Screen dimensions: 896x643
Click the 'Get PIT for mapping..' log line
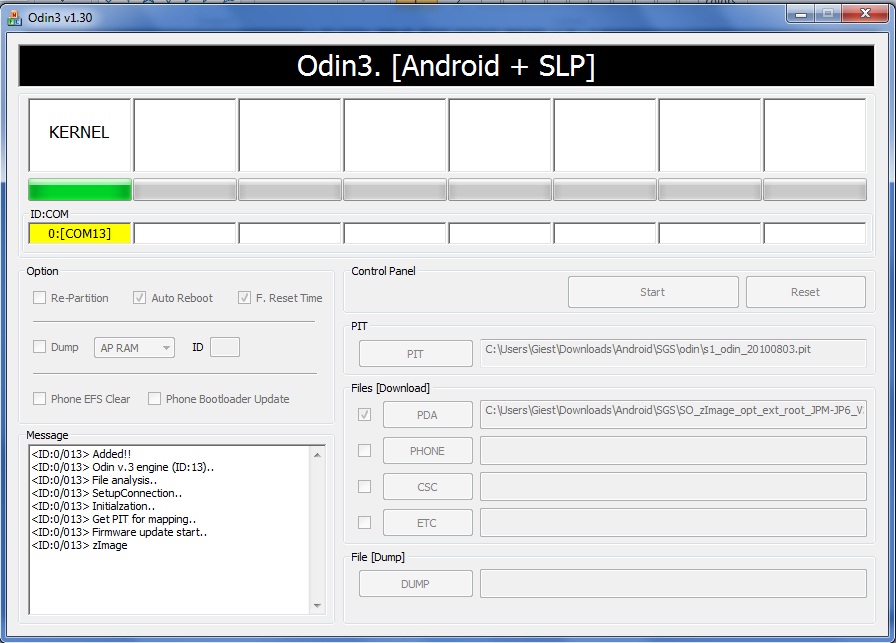pos(114,519)
